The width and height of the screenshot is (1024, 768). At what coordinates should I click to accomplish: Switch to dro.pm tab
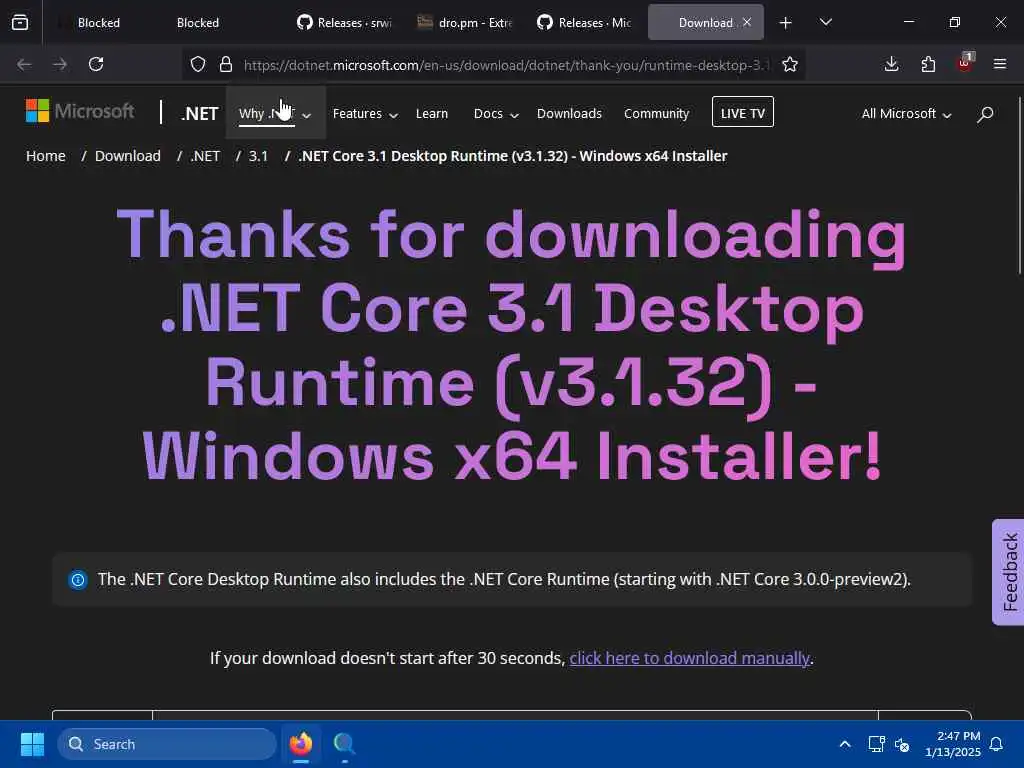pyautogui.click(x=466, y=23)
